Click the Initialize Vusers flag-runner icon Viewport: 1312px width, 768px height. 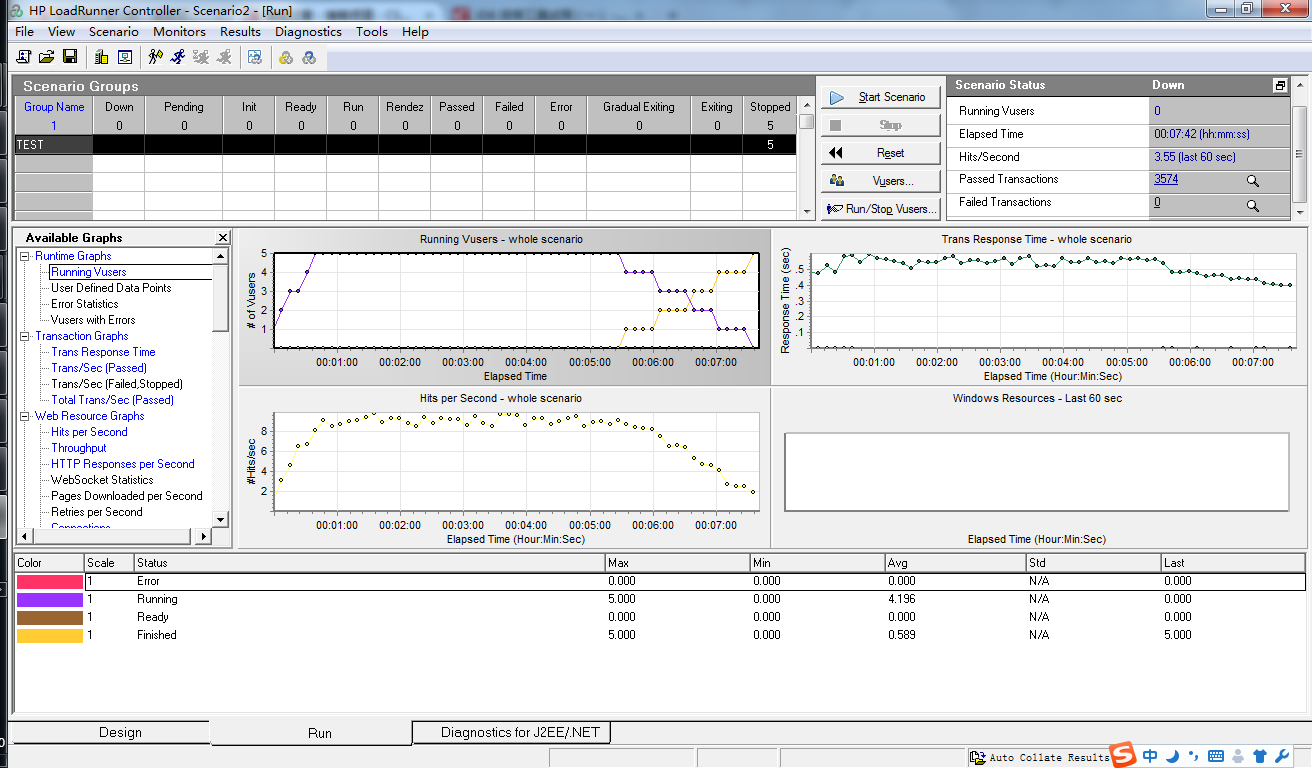pos(156,57)
